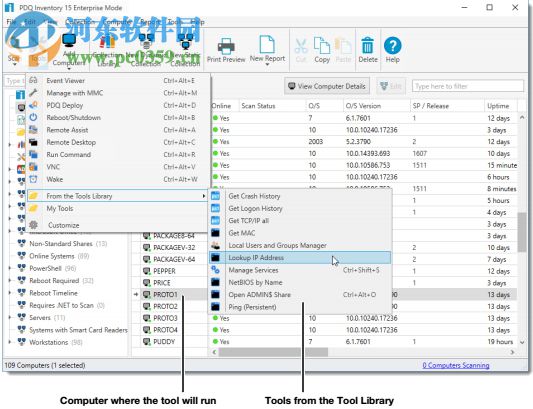This screenshot has width=533, height=409.
Task: Select the VNC menu entry
Action: tap(118, 167)
